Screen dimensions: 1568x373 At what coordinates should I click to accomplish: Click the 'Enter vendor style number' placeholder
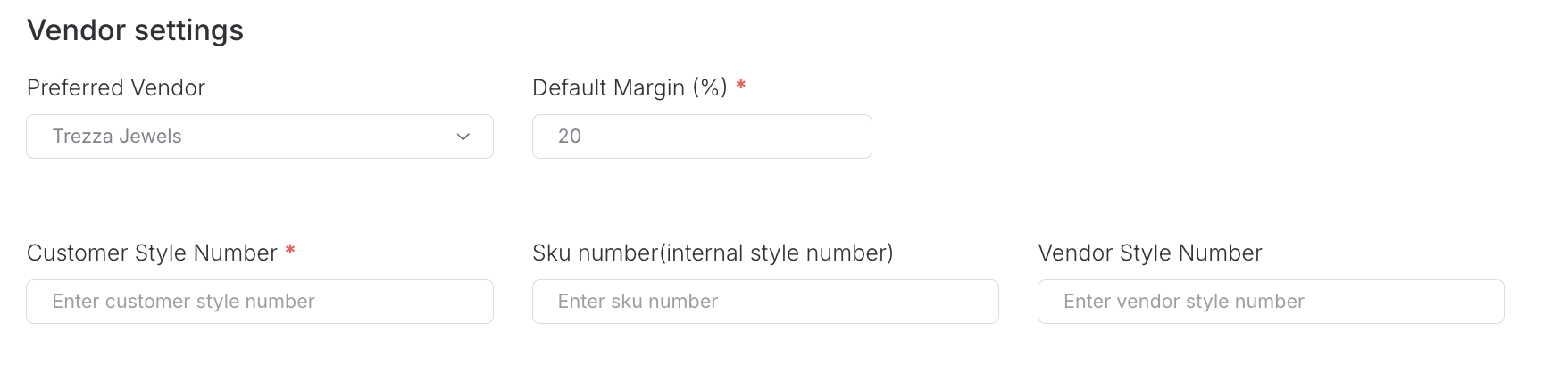click(x=1183, y=302)
